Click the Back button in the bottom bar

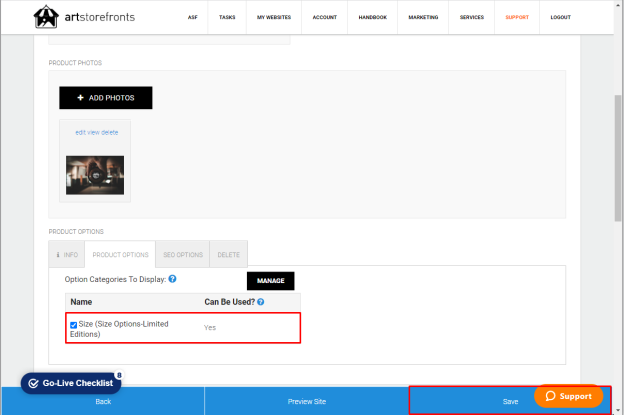point(103,401)
